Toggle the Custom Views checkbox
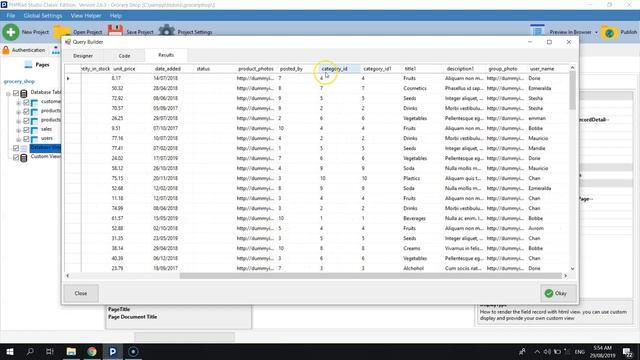 tap(16, 157)
